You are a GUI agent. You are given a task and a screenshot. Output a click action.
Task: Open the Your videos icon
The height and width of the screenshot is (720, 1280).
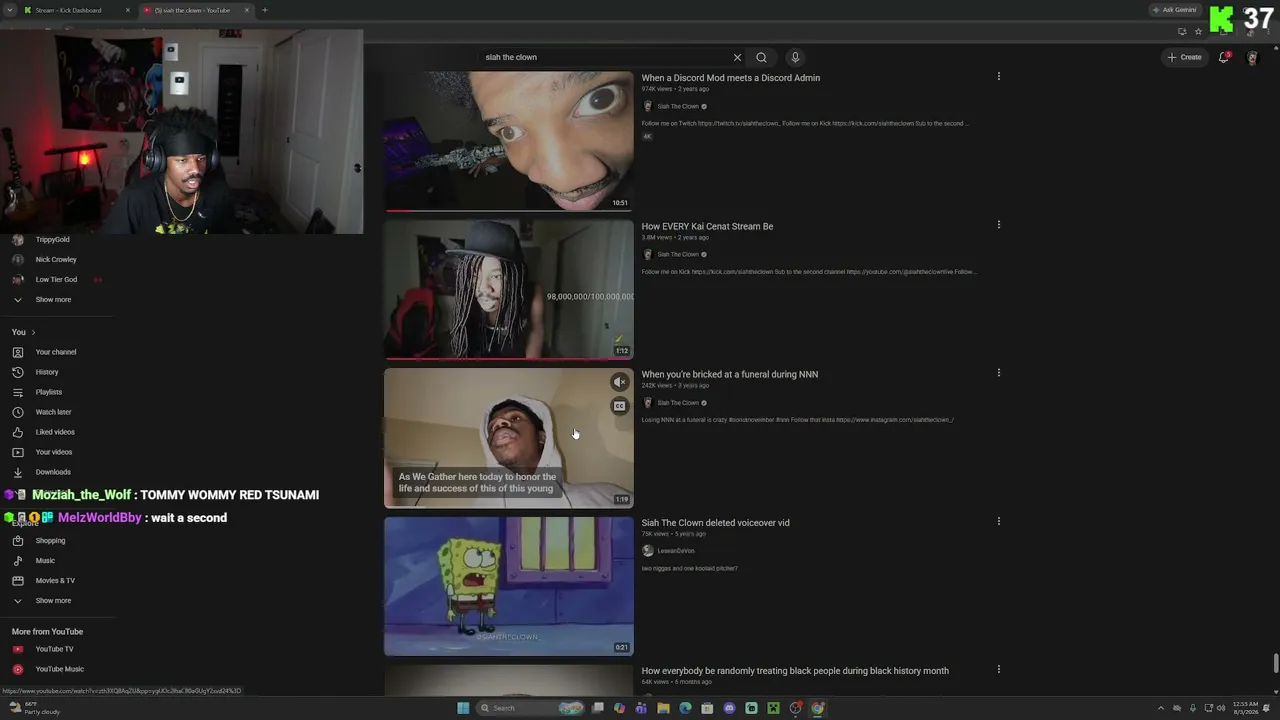pyautogui.click(x=18, y=452)
